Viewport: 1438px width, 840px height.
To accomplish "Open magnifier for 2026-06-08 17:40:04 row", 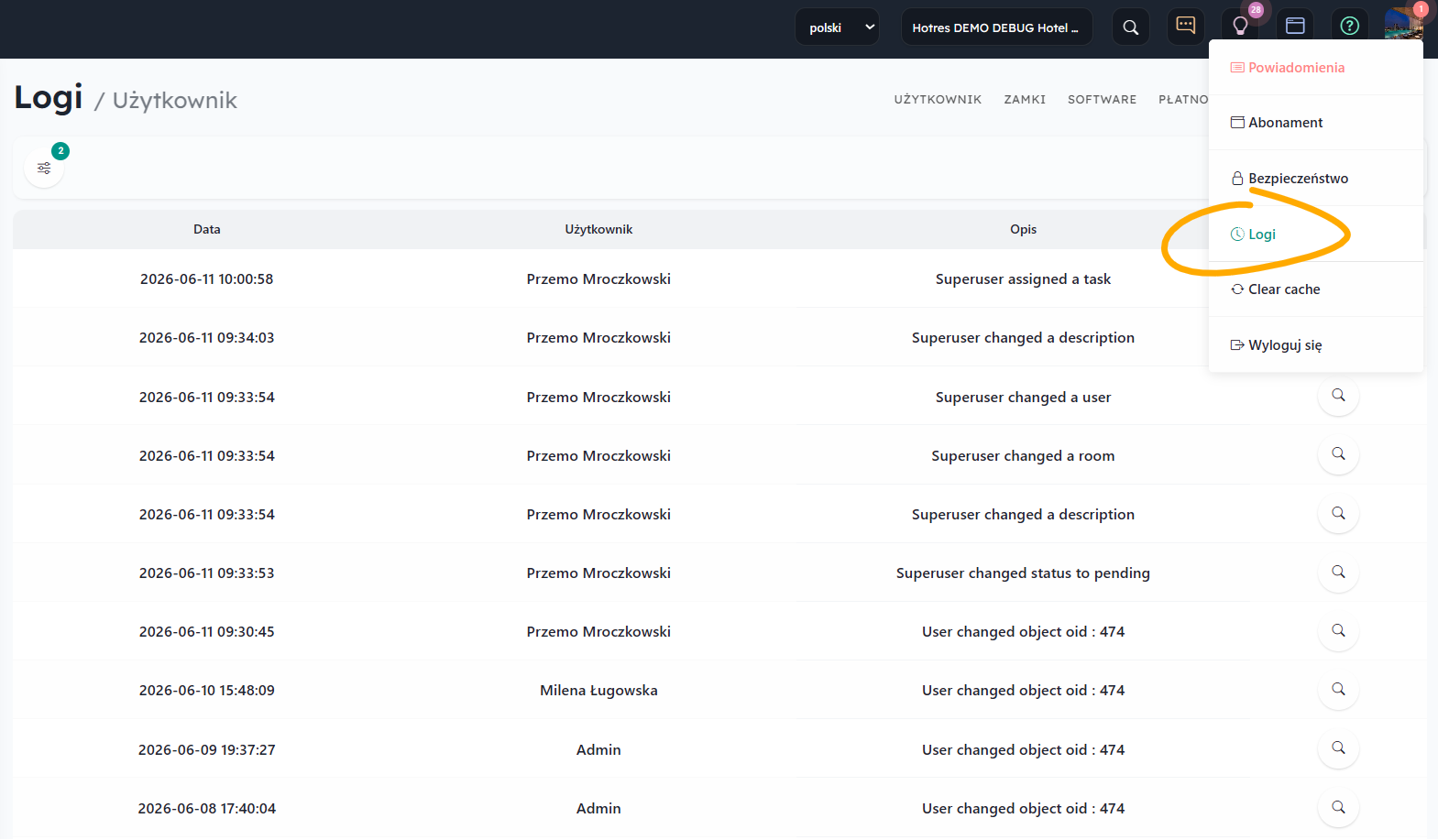I will click(1338, 808).
